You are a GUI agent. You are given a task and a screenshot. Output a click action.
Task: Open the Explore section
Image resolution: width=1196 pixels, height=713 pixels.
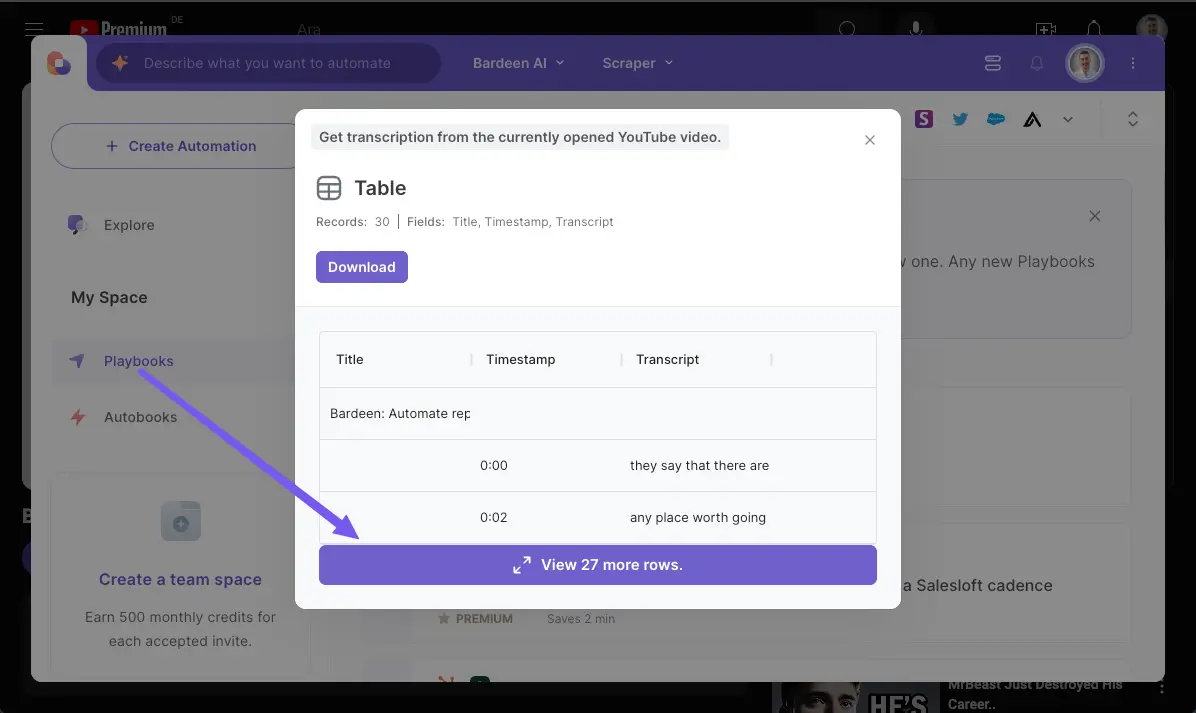click(129, 225)
